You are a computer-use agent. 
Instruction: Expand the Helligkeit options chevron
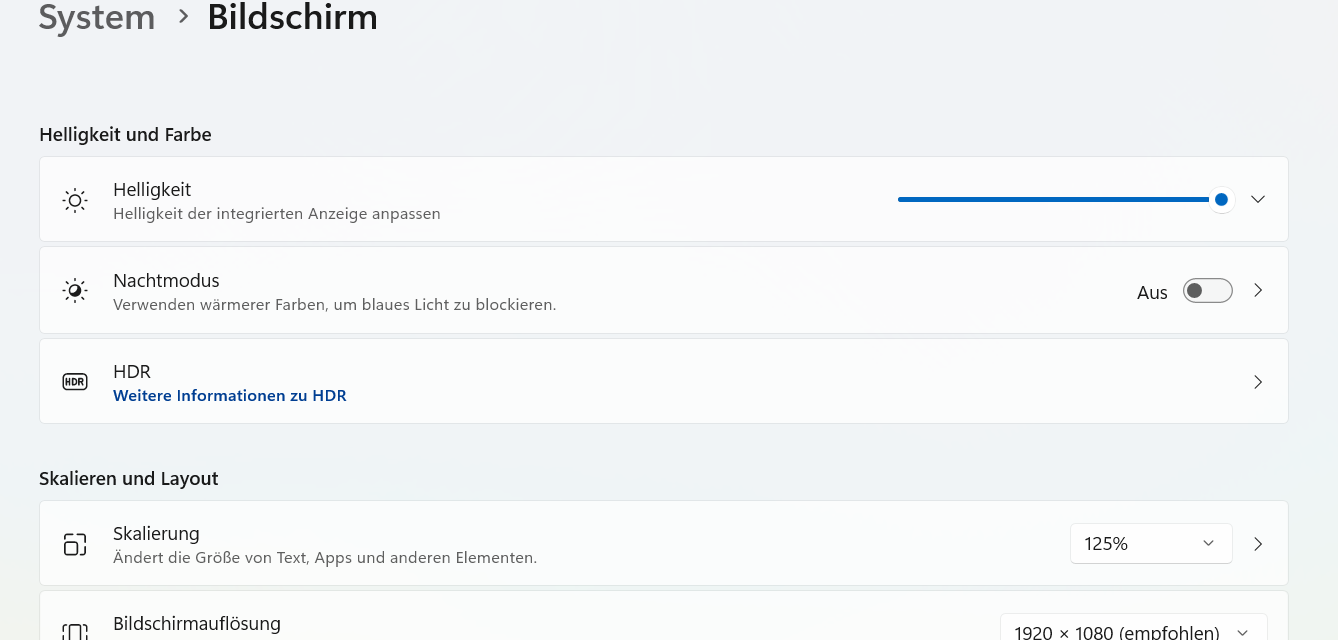[1258, 199]
